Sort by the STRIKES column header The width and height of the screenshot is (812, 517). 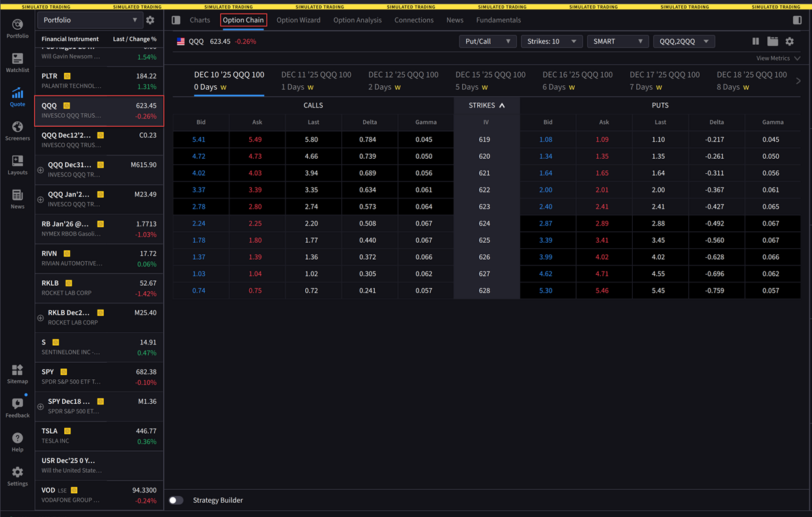coord(486,105)
